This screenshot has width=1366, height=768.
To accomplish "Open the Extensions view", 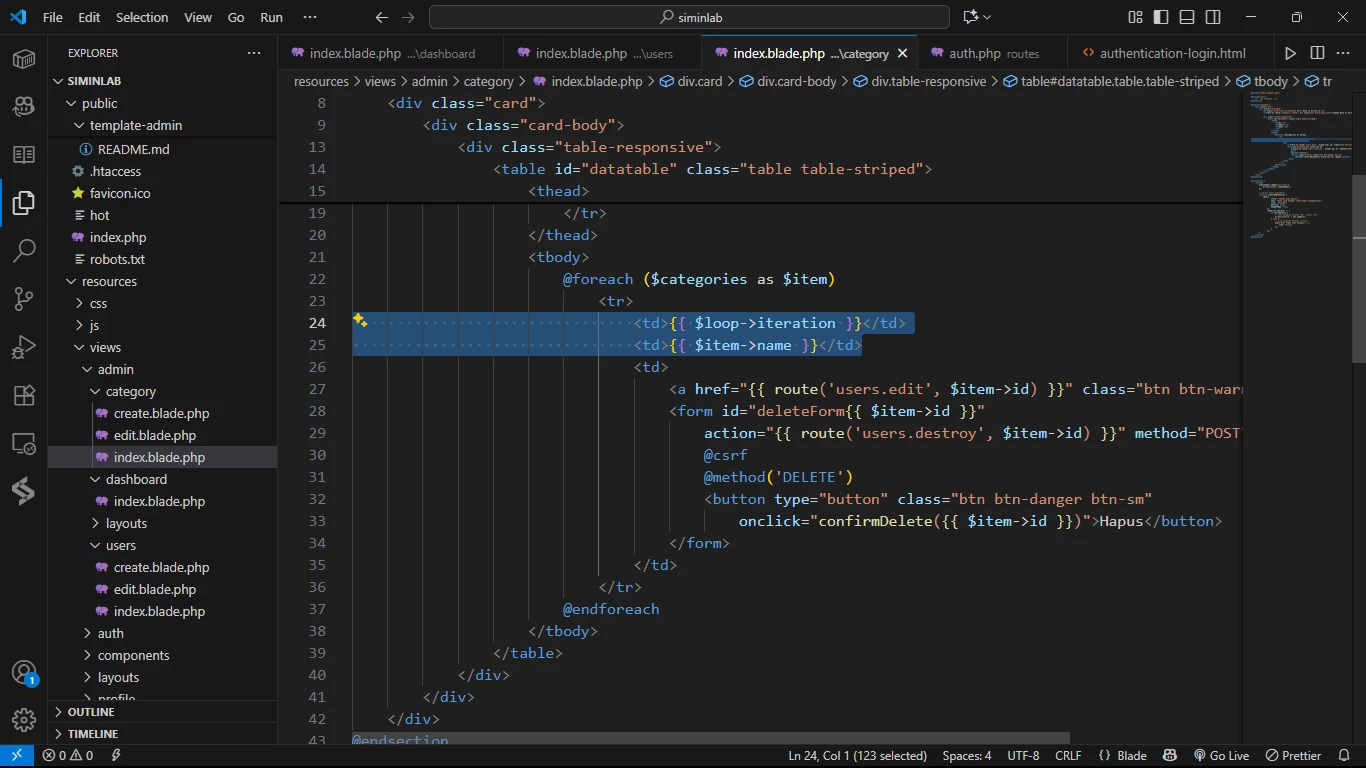I will tap(24, 395).
